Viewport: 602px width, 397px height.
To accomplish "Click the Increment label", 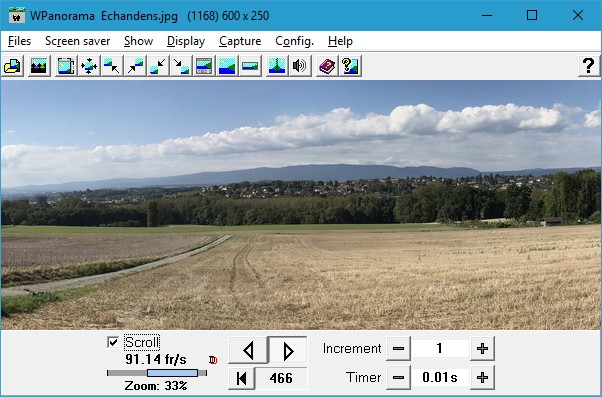I will tap(352, 348).
